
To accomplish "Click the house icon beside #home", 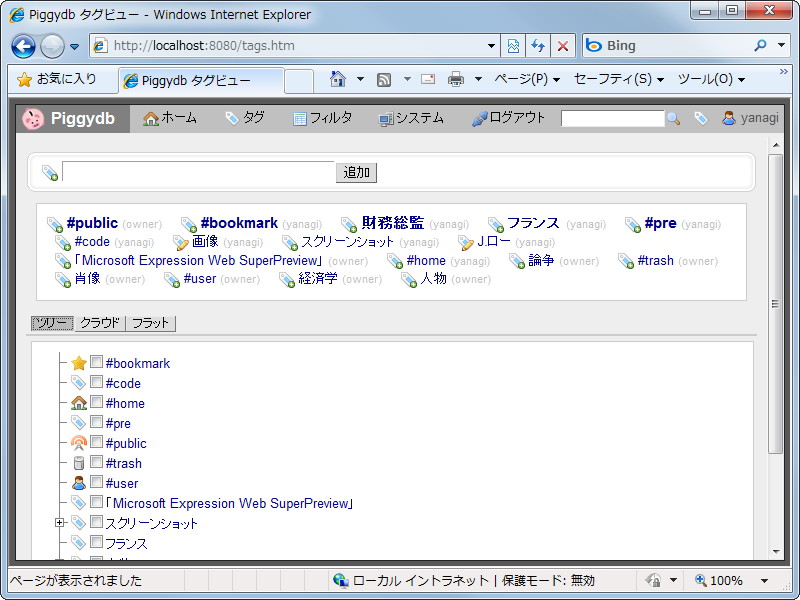I will pos(79,403).
